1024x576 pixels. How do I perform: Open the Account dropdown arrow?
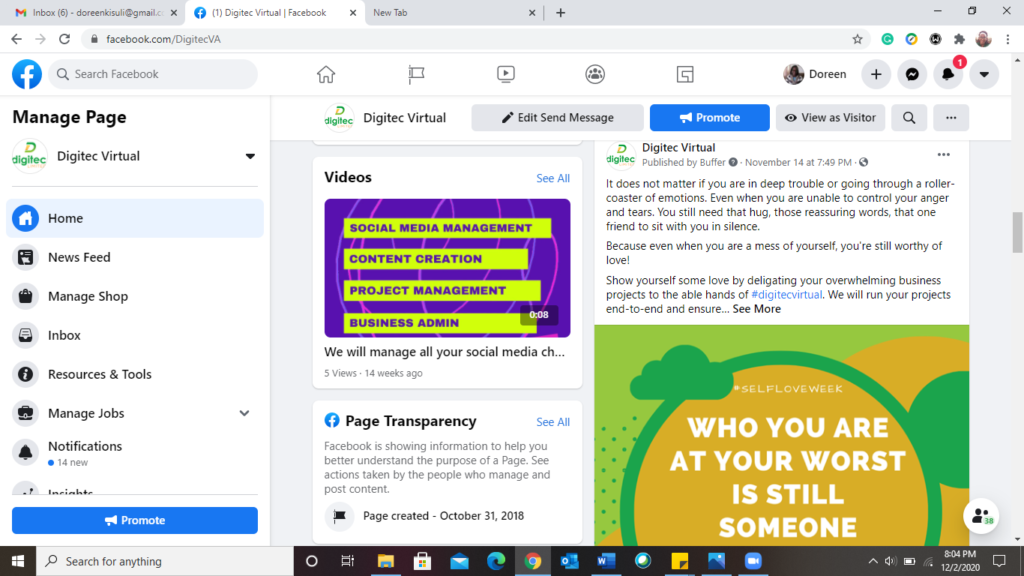[x=984, y=74]
